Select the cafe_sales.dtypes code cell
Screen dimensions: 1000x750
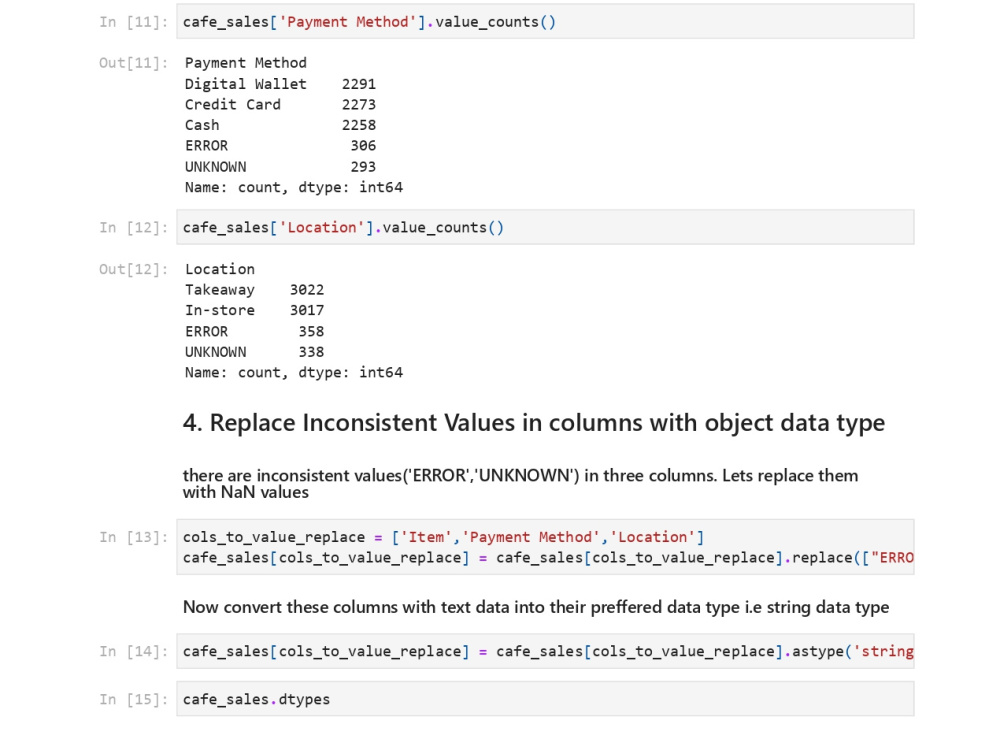pyautogui.click(x=545, y=699)
